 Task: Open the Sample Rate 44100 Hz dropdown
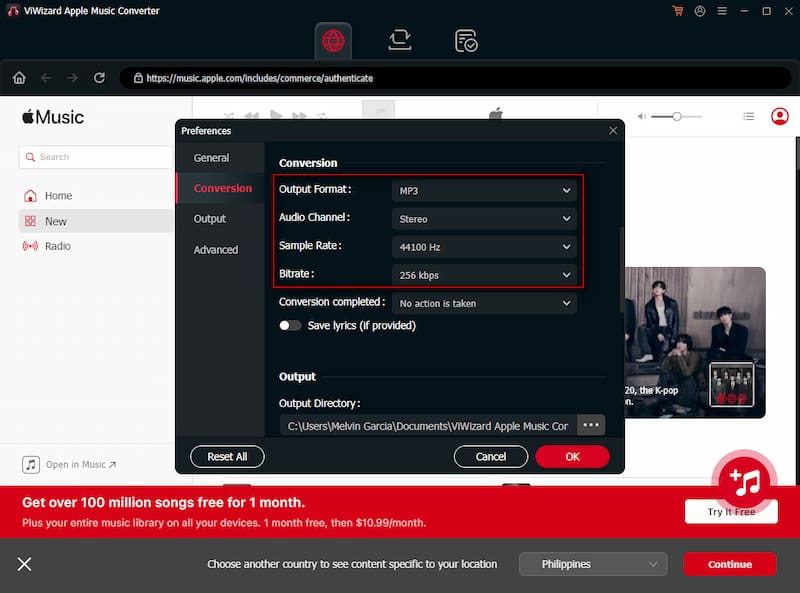coord(485,246)
